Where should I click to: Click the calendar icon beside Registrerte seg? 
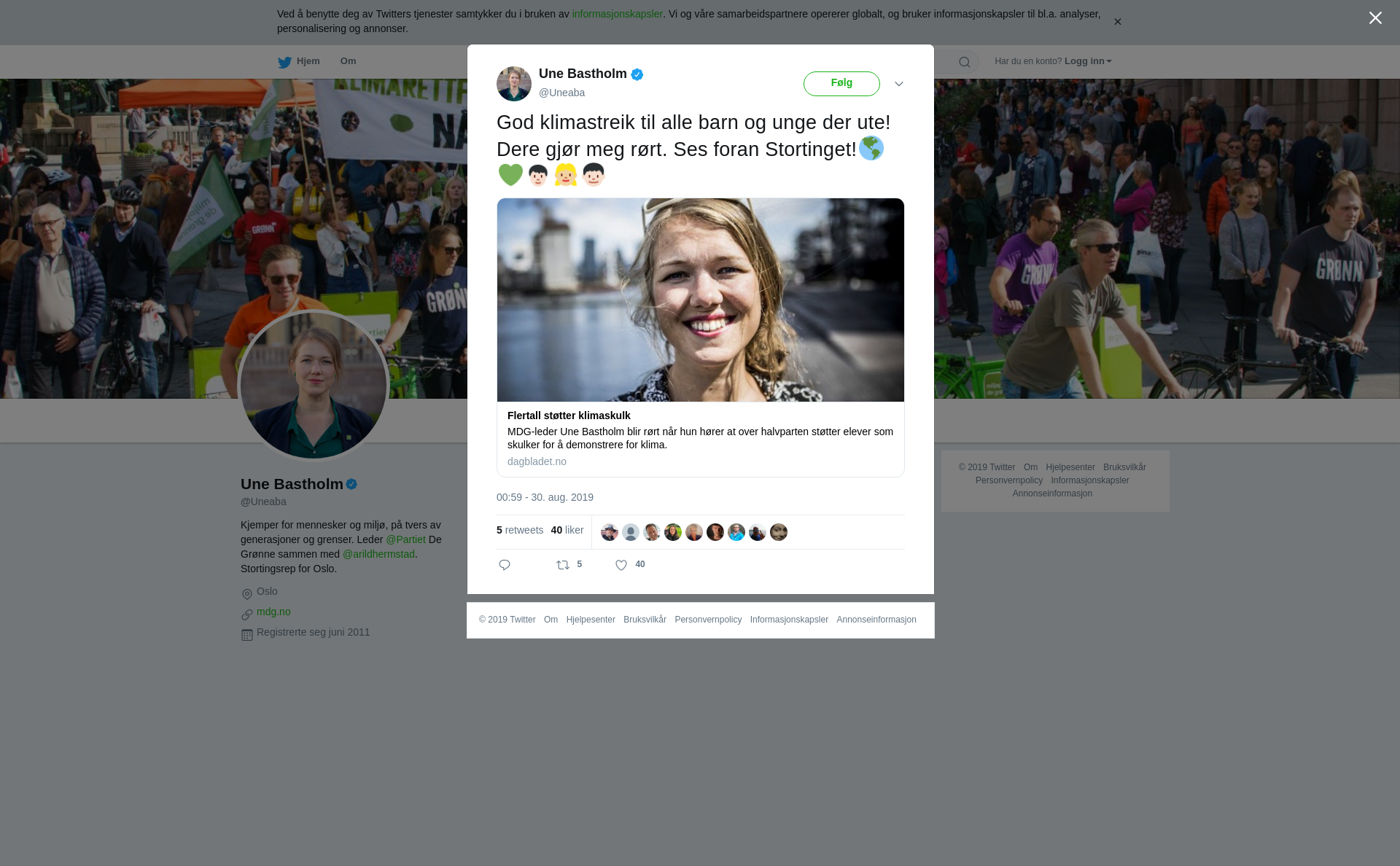pyautogui.click(x=247, y=635)
